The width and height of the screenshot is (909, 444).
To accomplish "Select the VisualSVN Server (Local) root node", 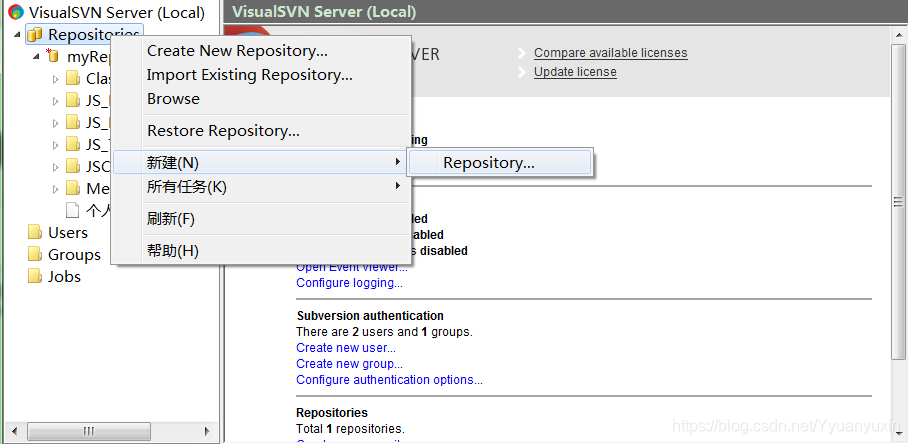I will pos(117,12).
